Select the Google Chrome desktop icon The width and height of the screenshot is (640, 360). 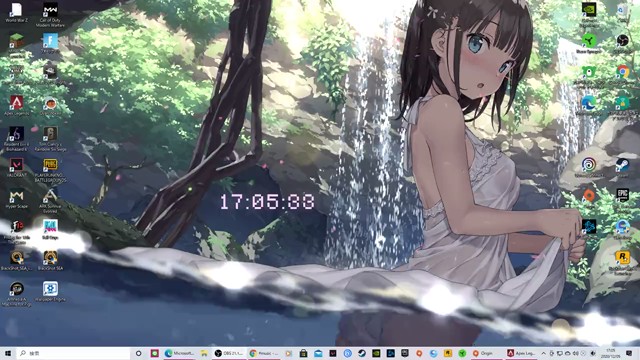(622, 75)
